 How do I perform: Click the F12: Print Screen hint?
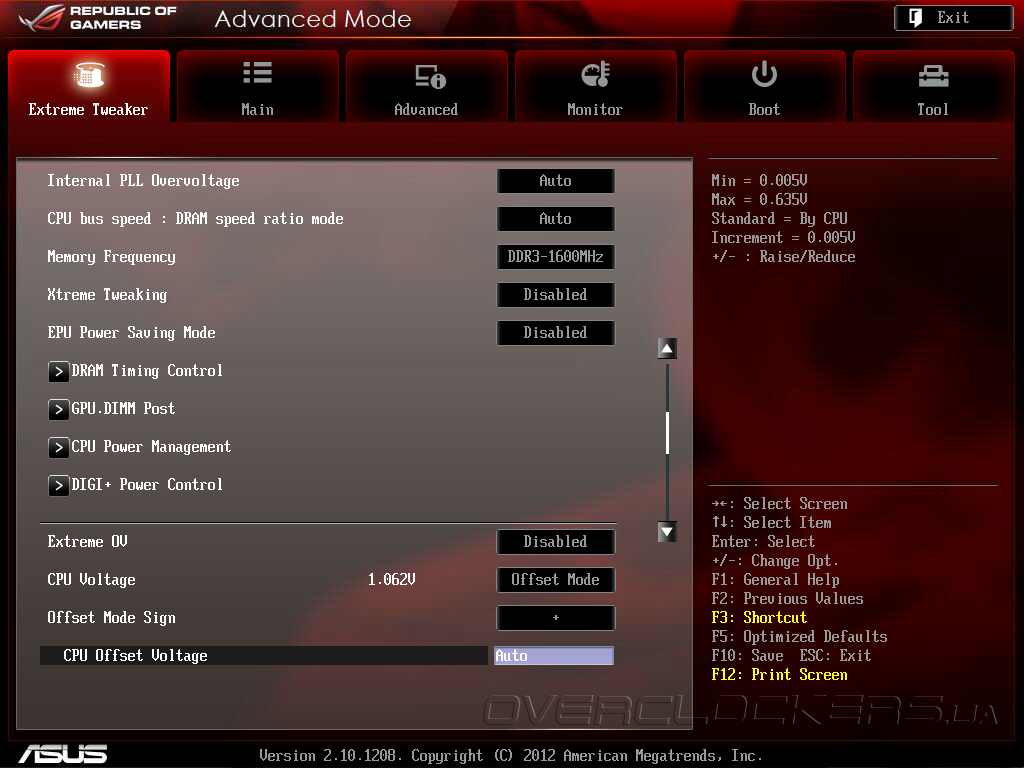pos(779,675)
